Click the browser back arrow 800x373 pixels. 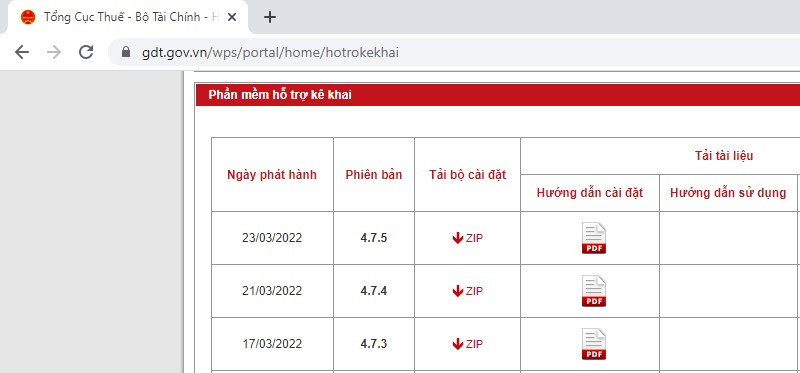[22, 52]
